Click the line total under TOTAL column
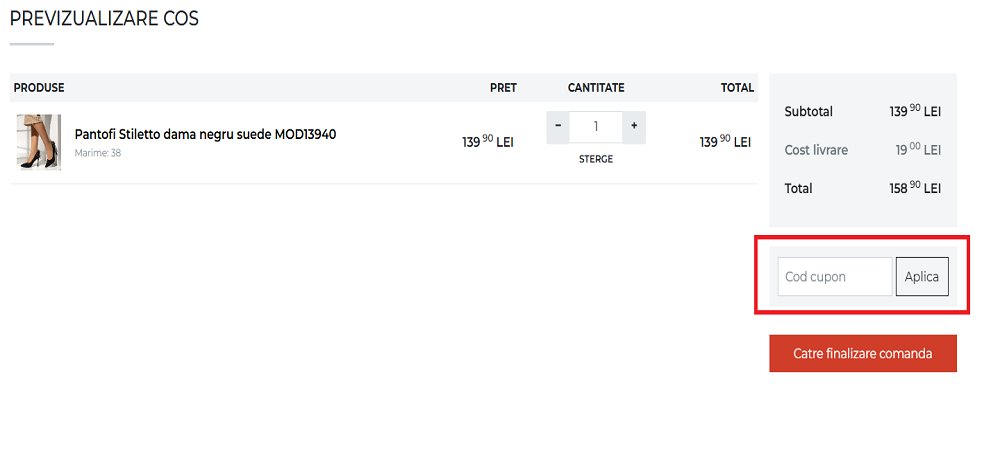 tap(724, 142)
